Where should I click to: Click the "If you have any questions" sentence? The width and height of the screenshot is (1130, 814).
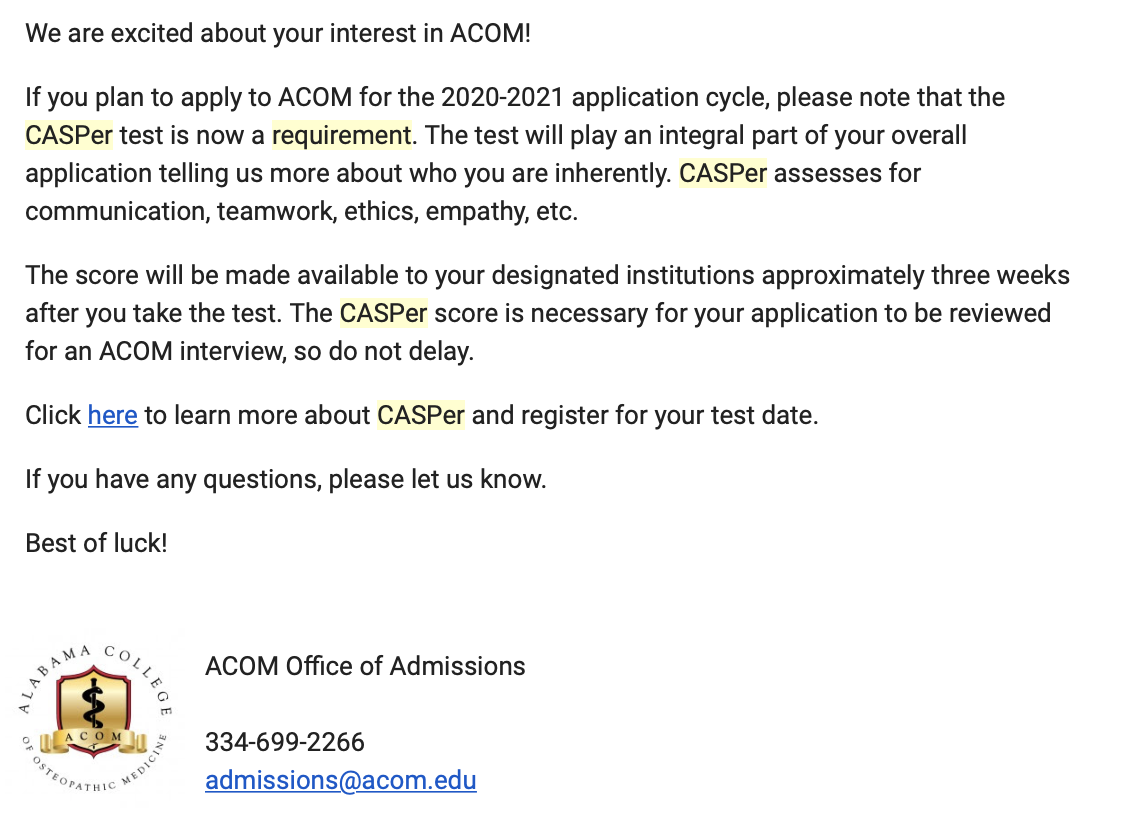point(285,479)
